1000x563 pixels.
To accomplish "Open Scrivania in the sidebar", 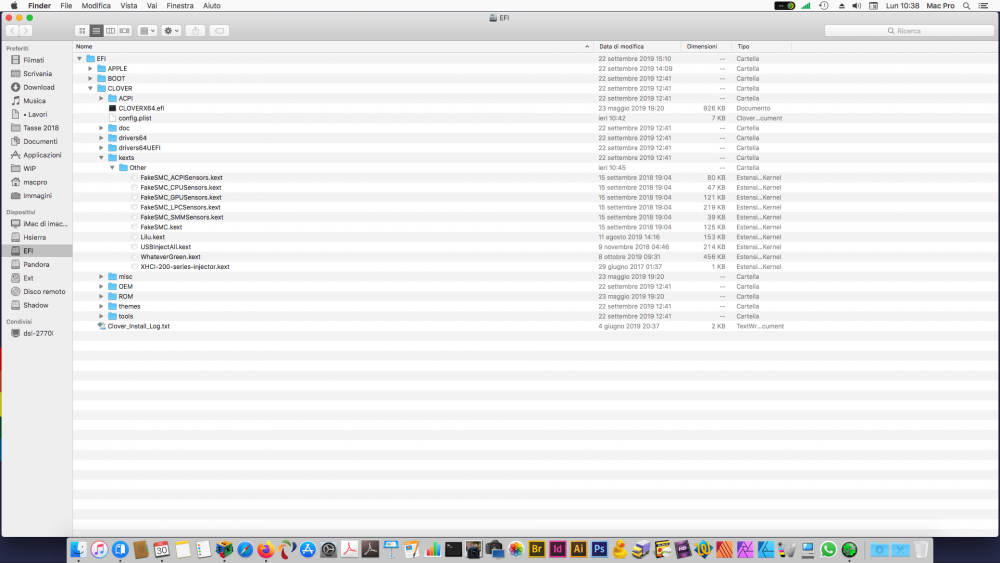I will point(38,73).
